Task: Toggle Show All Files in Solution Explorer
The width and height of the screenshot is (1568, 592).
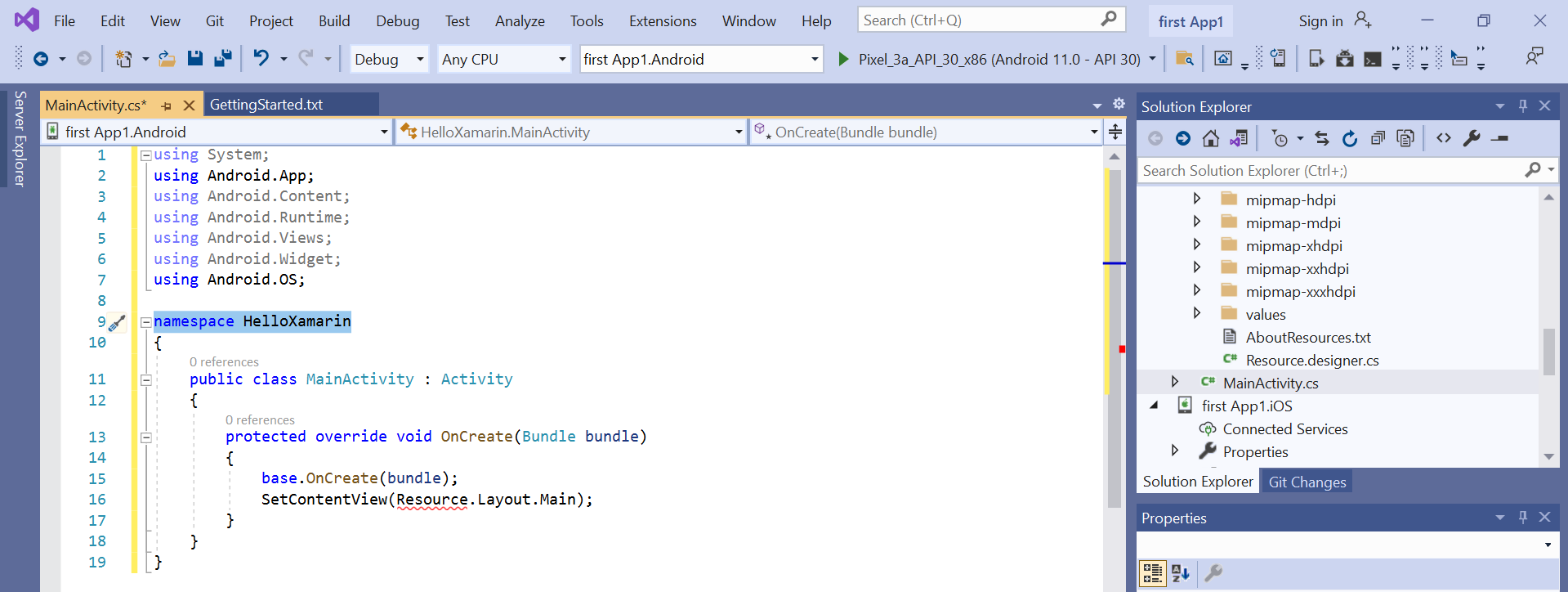Action: coord(1405,138)
